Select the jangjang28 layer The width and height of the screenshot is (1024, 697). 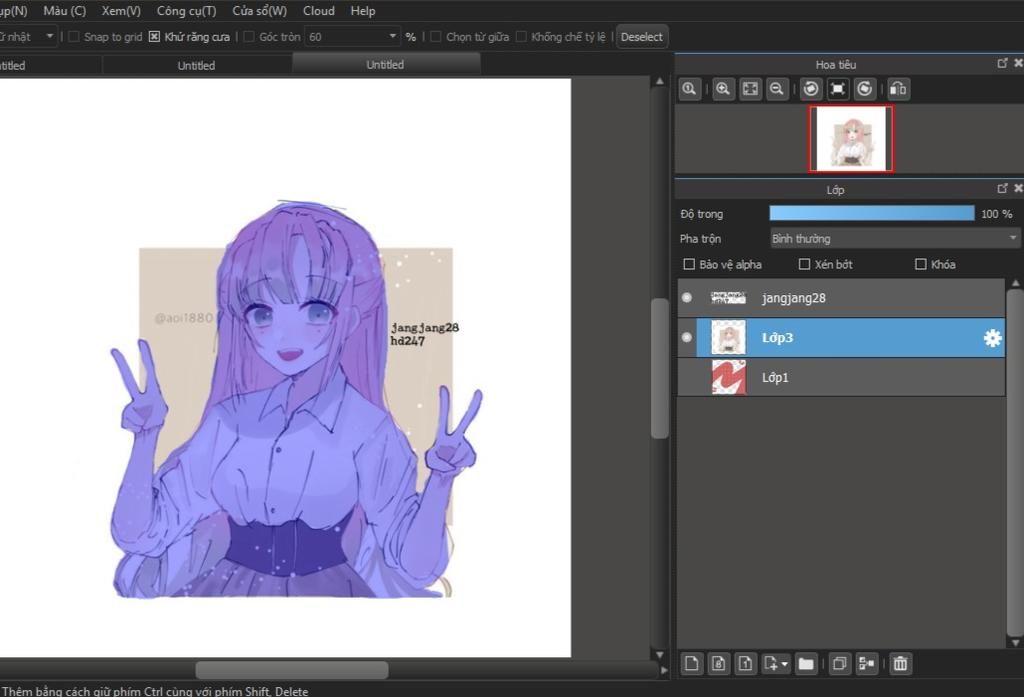pos(841,298)
